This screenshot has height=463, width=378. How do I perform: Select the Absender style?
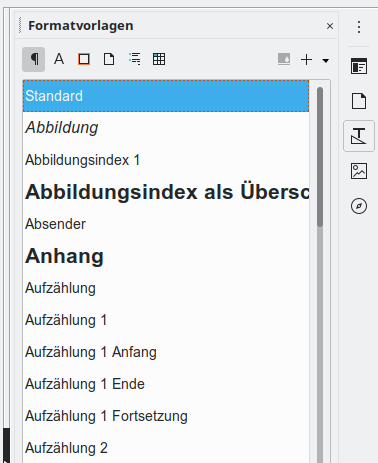pos(166,224)
